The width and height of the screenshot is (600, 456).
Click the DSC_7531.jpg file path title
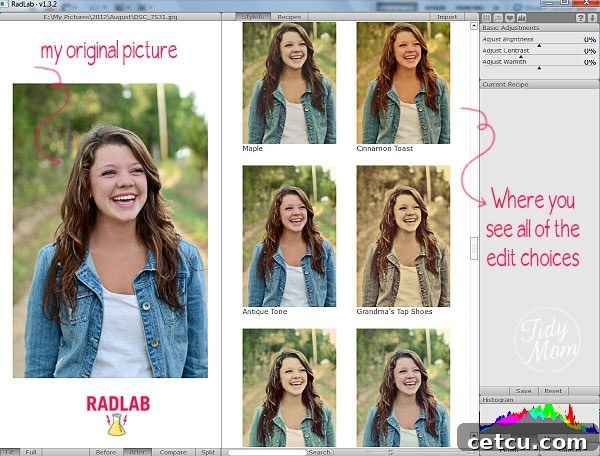[110, 17]
